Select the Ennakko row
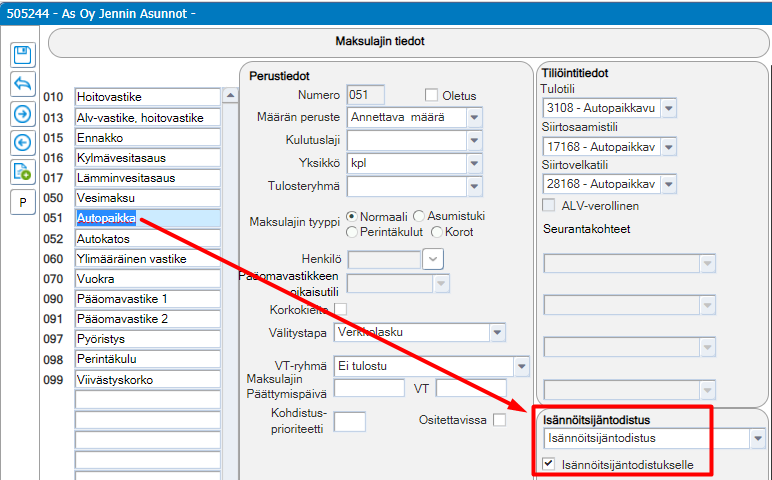The width and height of the screenshot is (772, 480). click(x=147, y=138)
